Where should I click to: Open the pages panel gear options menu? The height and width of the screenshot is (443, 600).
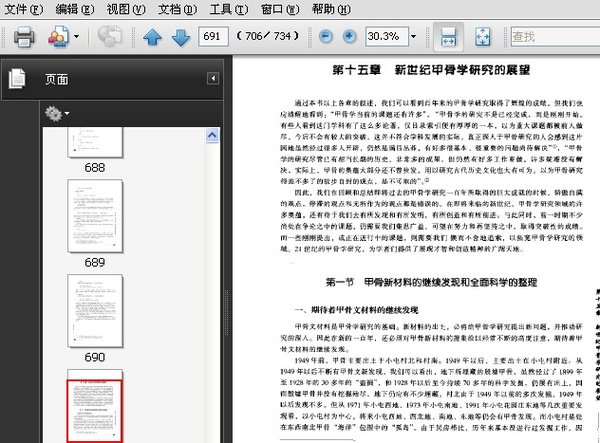coord(56,113)
